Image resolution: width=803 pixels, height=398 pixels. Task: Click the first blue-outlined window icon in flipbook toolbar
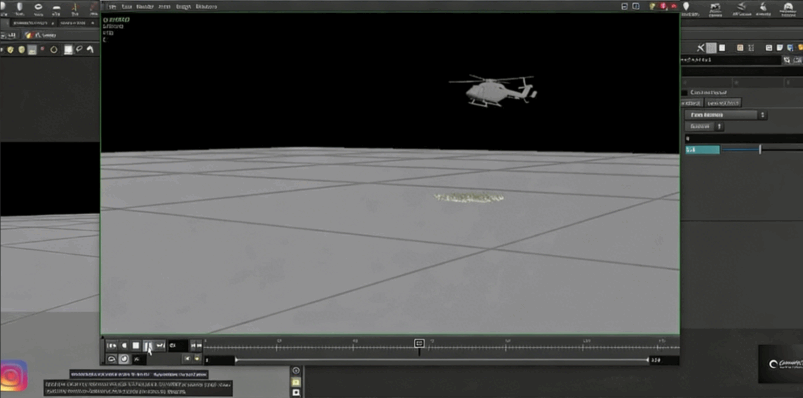click(624, 6)
